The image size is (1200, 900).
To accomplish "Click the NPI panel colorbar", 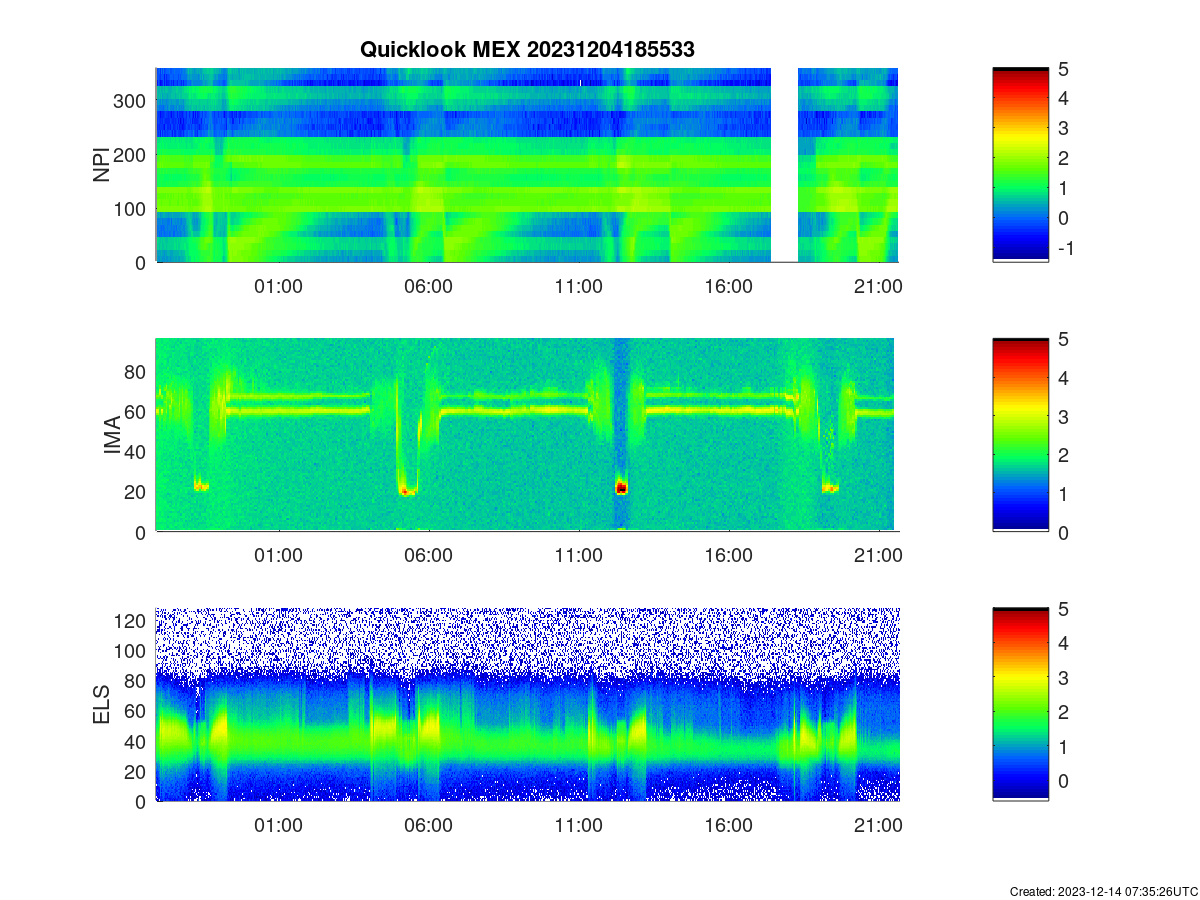I will tap(1021, 165).
